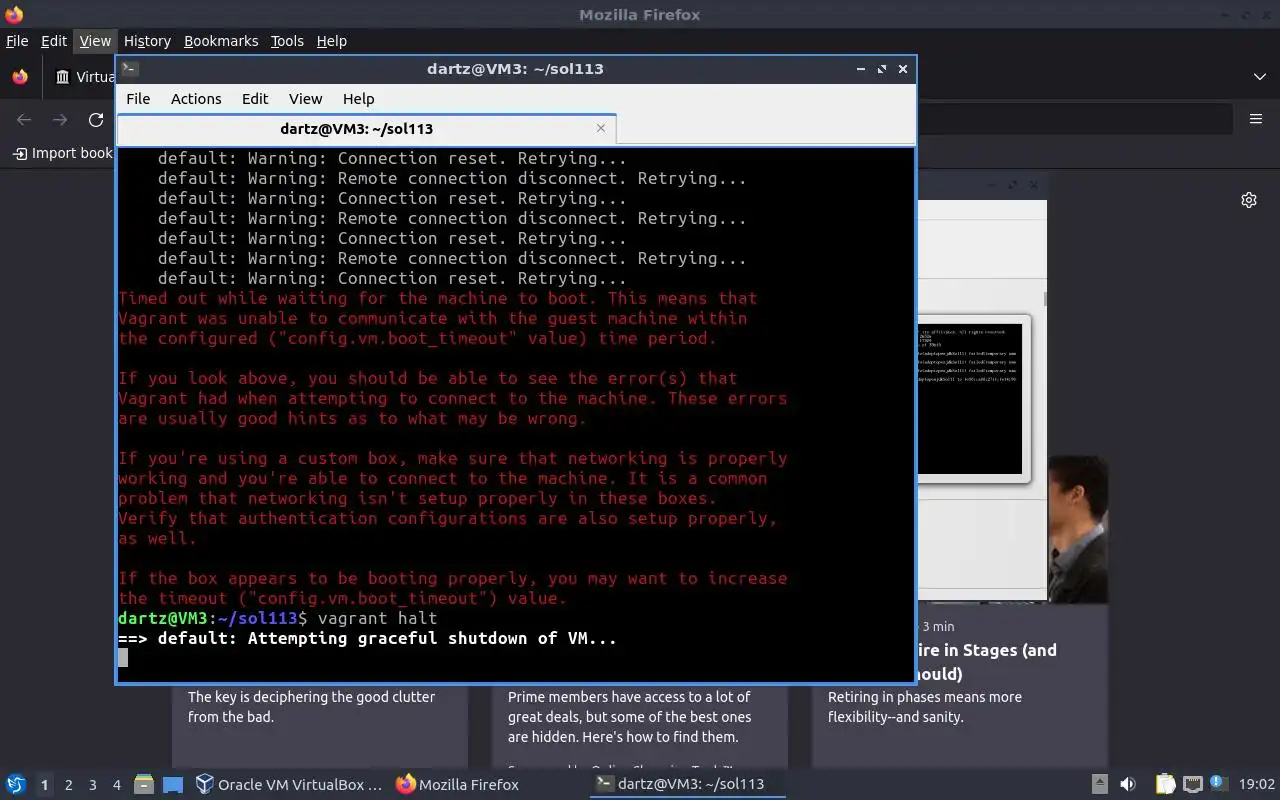Open Firefox hamburger application menu
Image resolution: width=1280 pixels, height=800 pixels.
click(1256, 119)
